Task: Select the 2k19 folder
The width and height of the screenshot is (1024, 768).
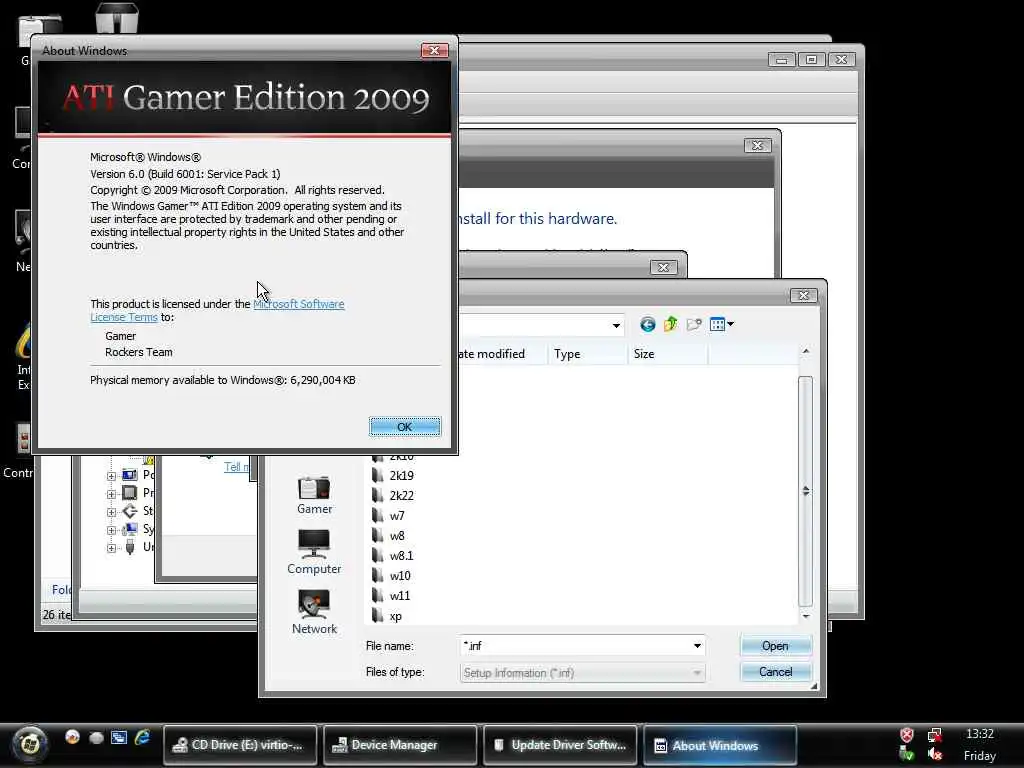Action: pos(401,476)
